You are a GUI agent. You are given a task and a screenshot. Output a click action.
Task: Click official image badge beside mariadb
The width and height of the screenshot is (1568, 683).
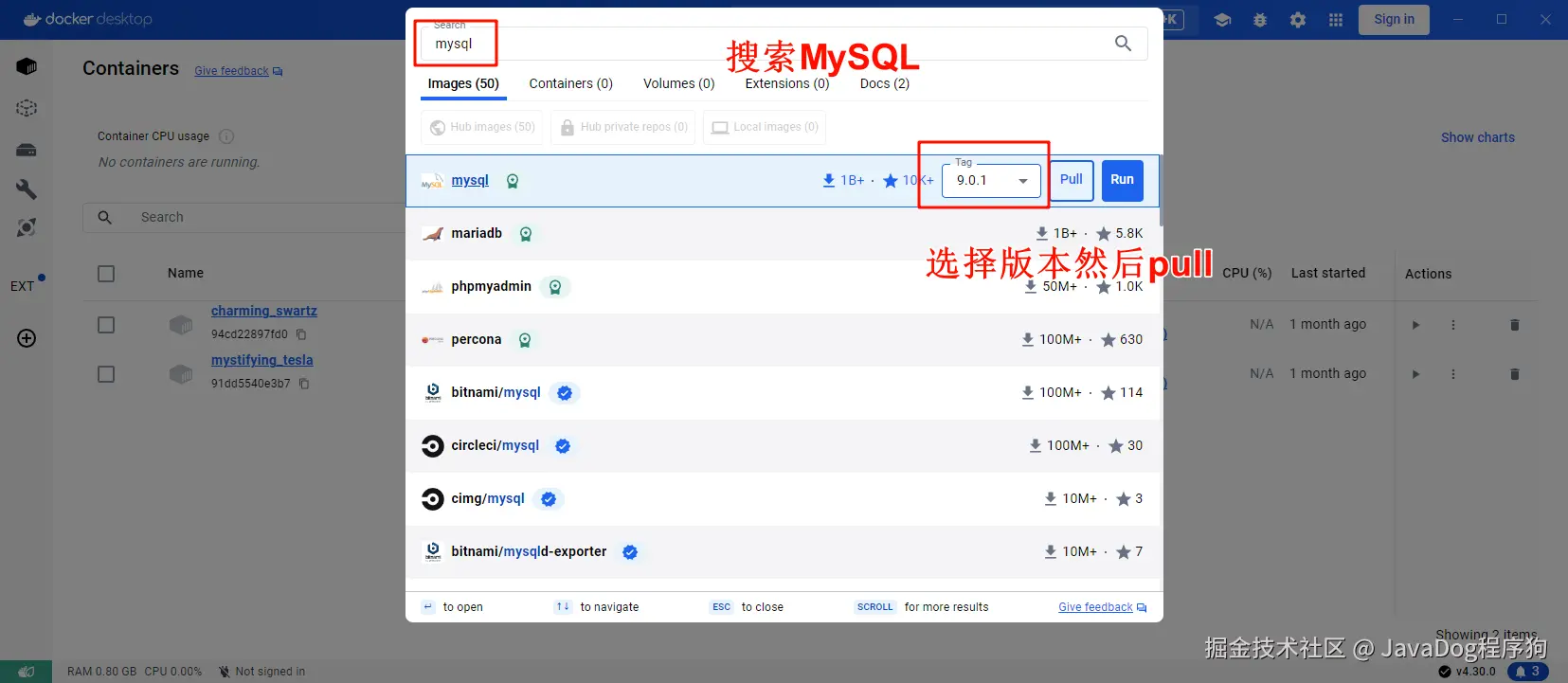(526, 234)
